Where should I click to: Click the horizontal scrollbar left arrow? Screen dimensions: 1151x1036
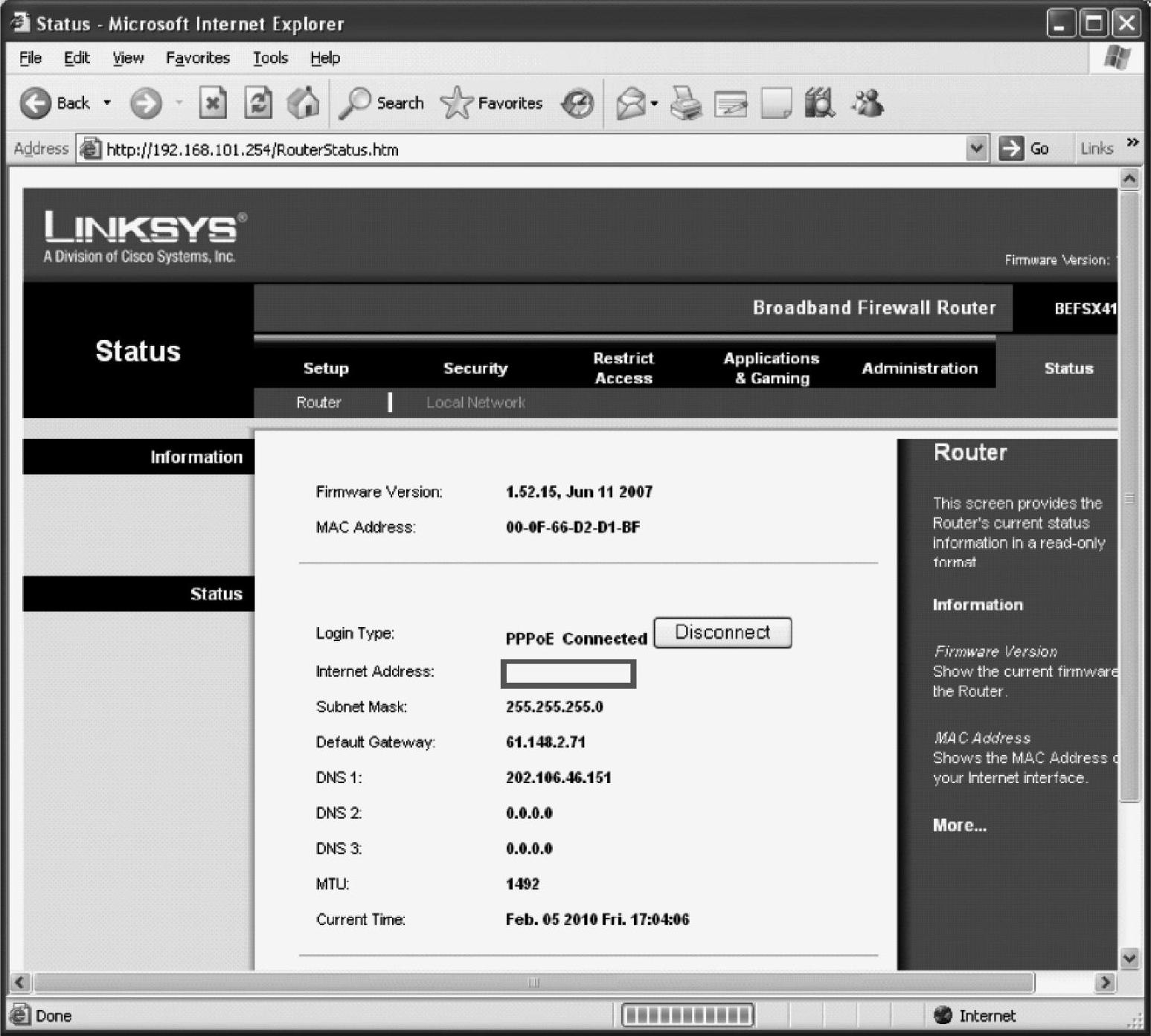21,982
